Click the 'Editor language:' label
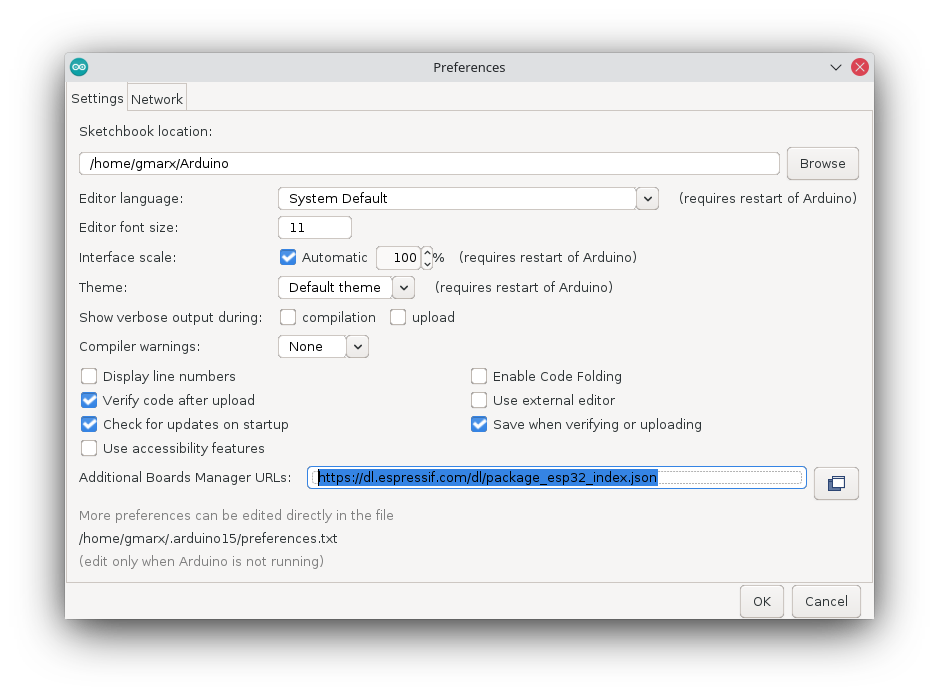 [131, 199]
